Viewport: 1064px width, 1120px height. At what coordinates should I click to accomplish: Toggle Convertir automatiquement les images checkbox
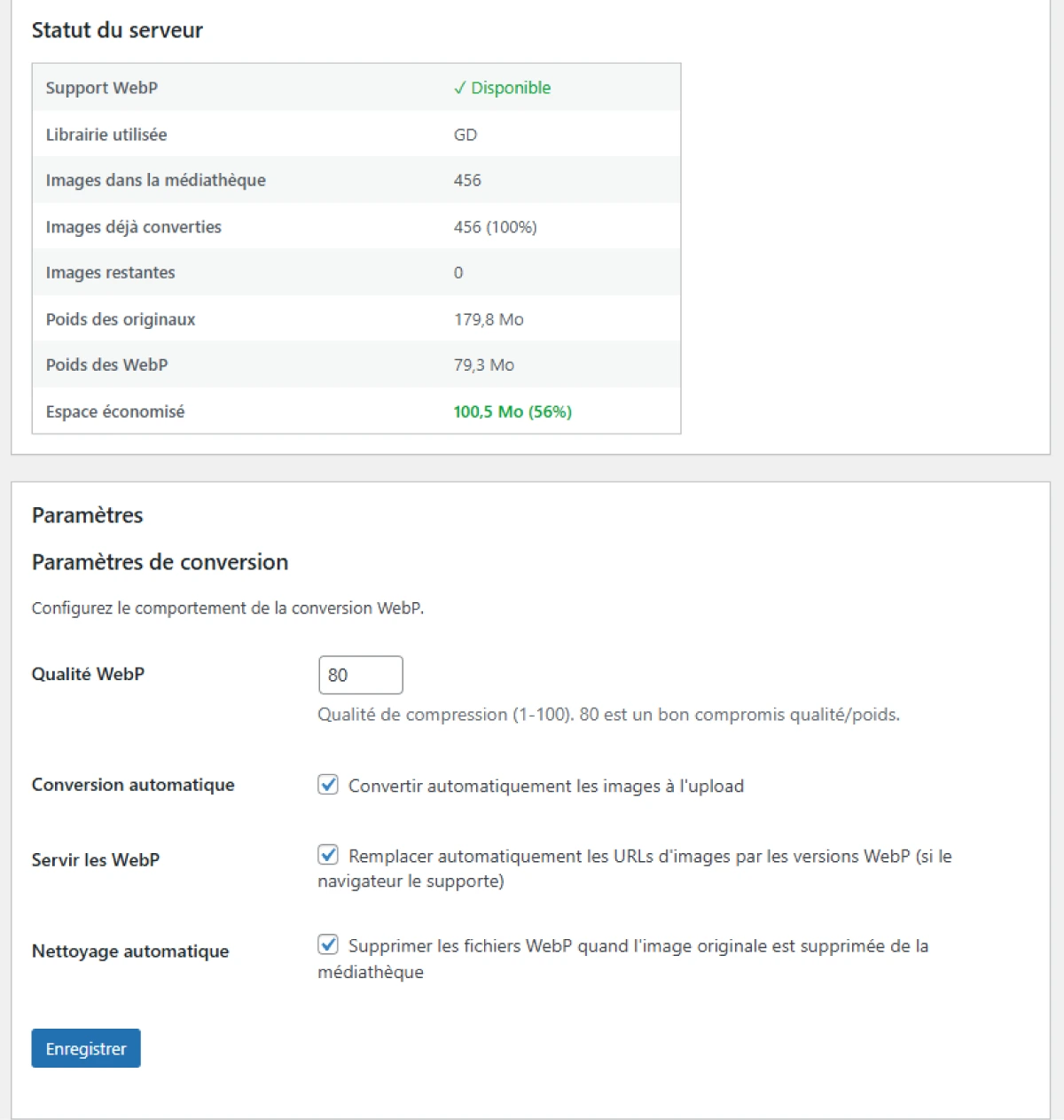tap(328, 785)
